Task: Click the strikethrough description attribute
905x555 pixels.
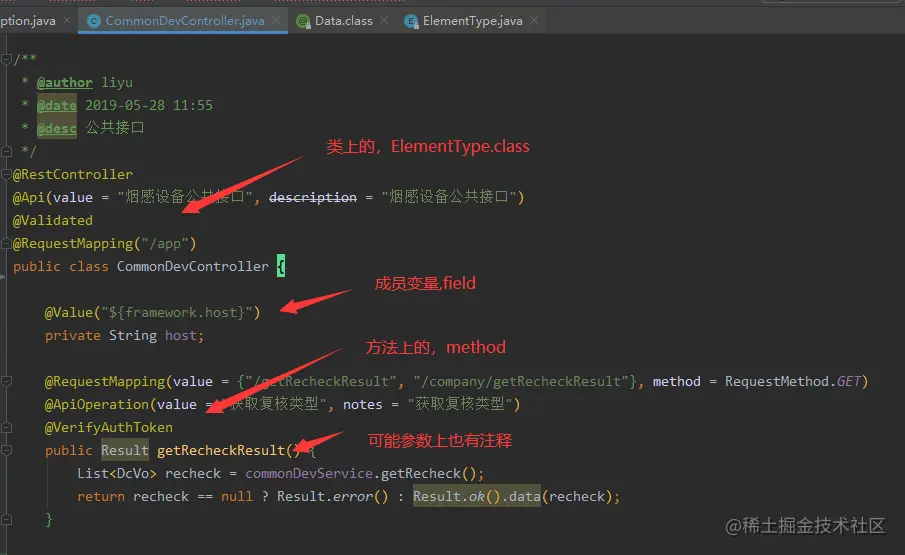Action: (313, 197)
